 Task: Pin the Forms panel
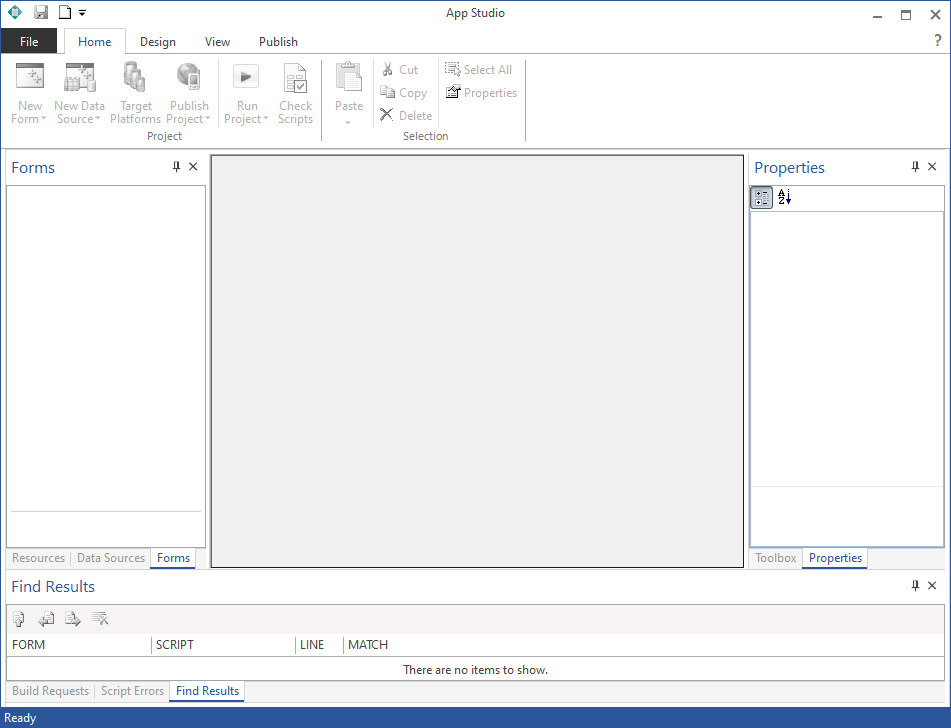click(x=176, y=166)
